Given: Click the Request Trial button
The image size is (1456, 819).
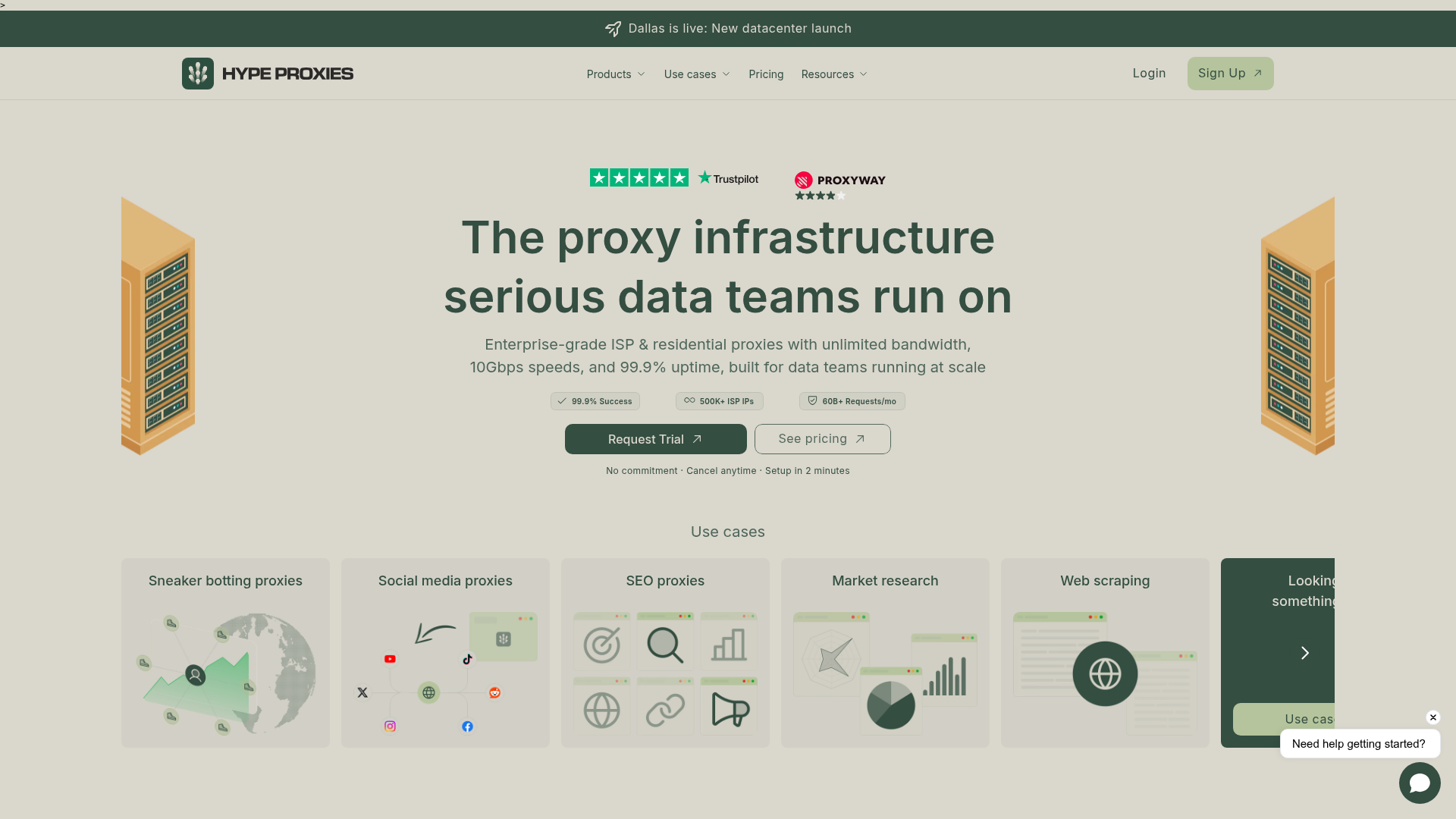Looking at the screenshot, I should tap(656, 439).
